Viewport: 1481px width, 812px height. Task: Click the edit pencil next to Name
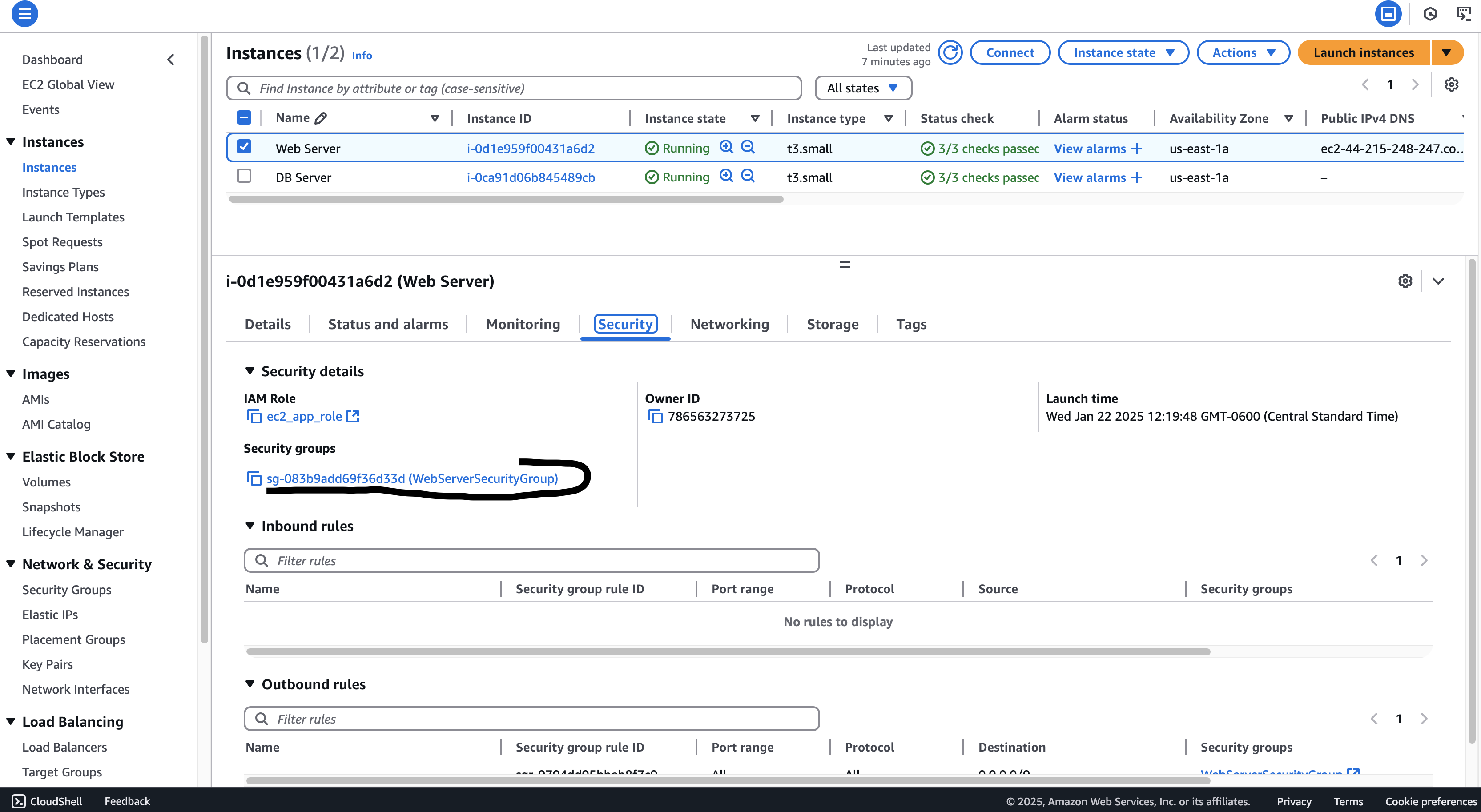321,118
